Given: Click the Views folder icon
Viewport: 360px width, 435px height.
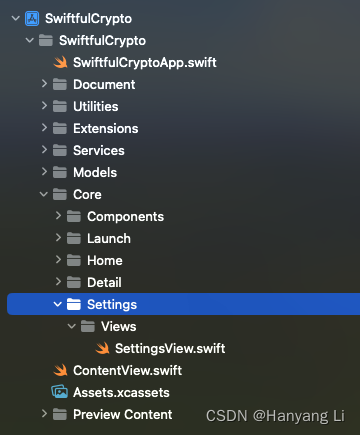Looking at the screenshot, I should point(88,326).
